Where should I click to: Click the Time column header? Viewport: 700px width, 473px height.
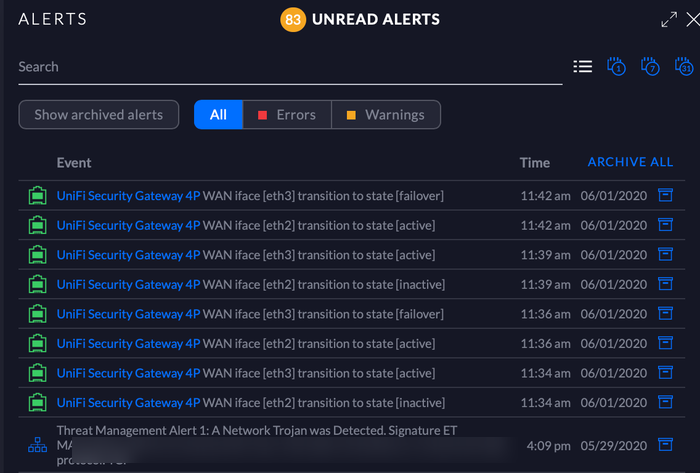[x=535, y=163]
